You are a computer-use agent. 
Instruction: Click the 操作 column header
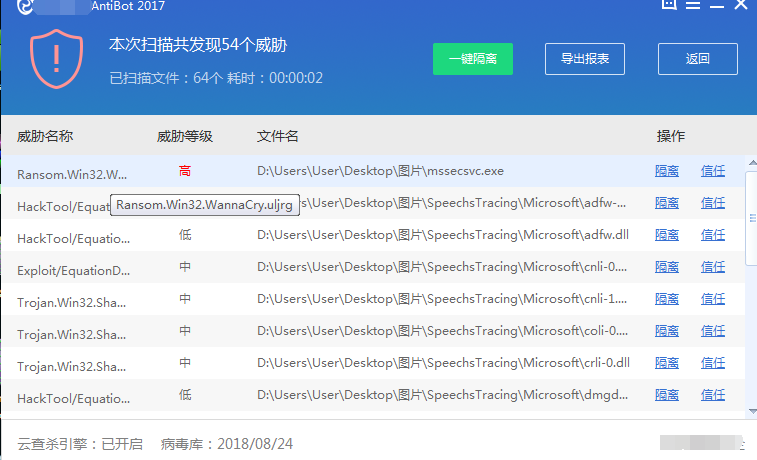pyautogui.click(x=671, y=136)
